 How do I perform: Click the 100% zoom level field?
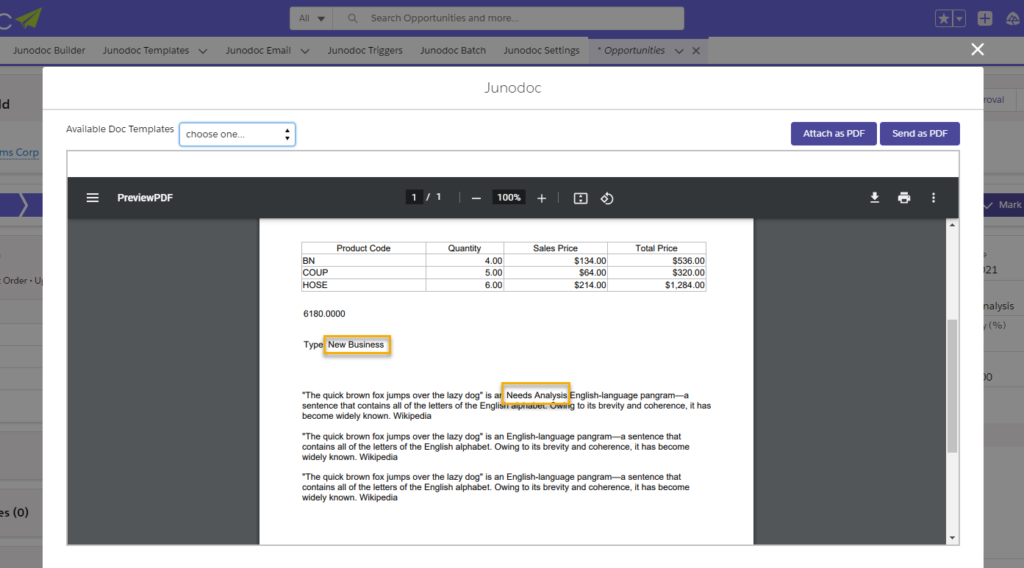coord(509,197)
